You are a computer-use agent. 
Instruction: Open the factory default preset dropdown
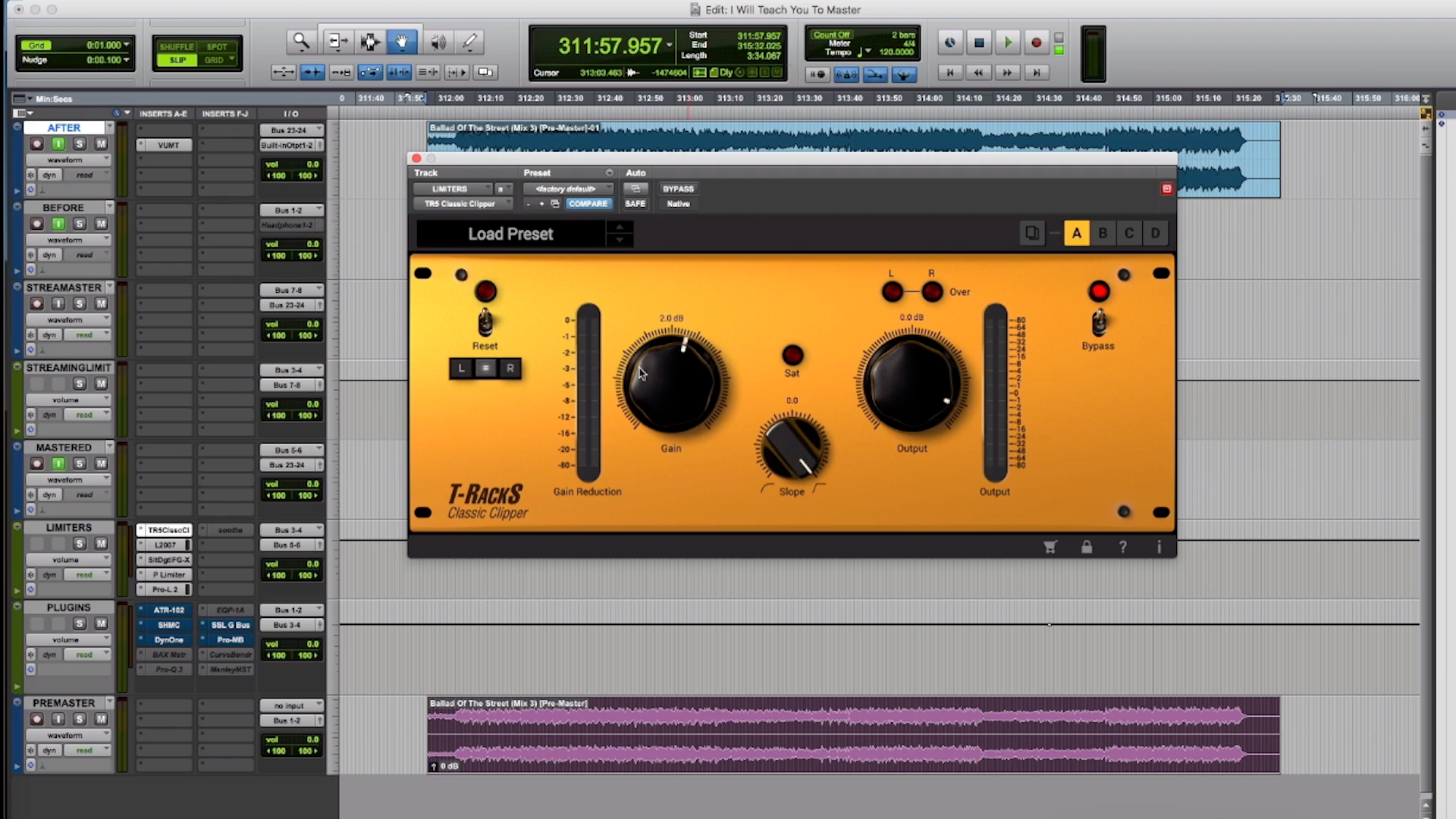click(x=567, y=189)
